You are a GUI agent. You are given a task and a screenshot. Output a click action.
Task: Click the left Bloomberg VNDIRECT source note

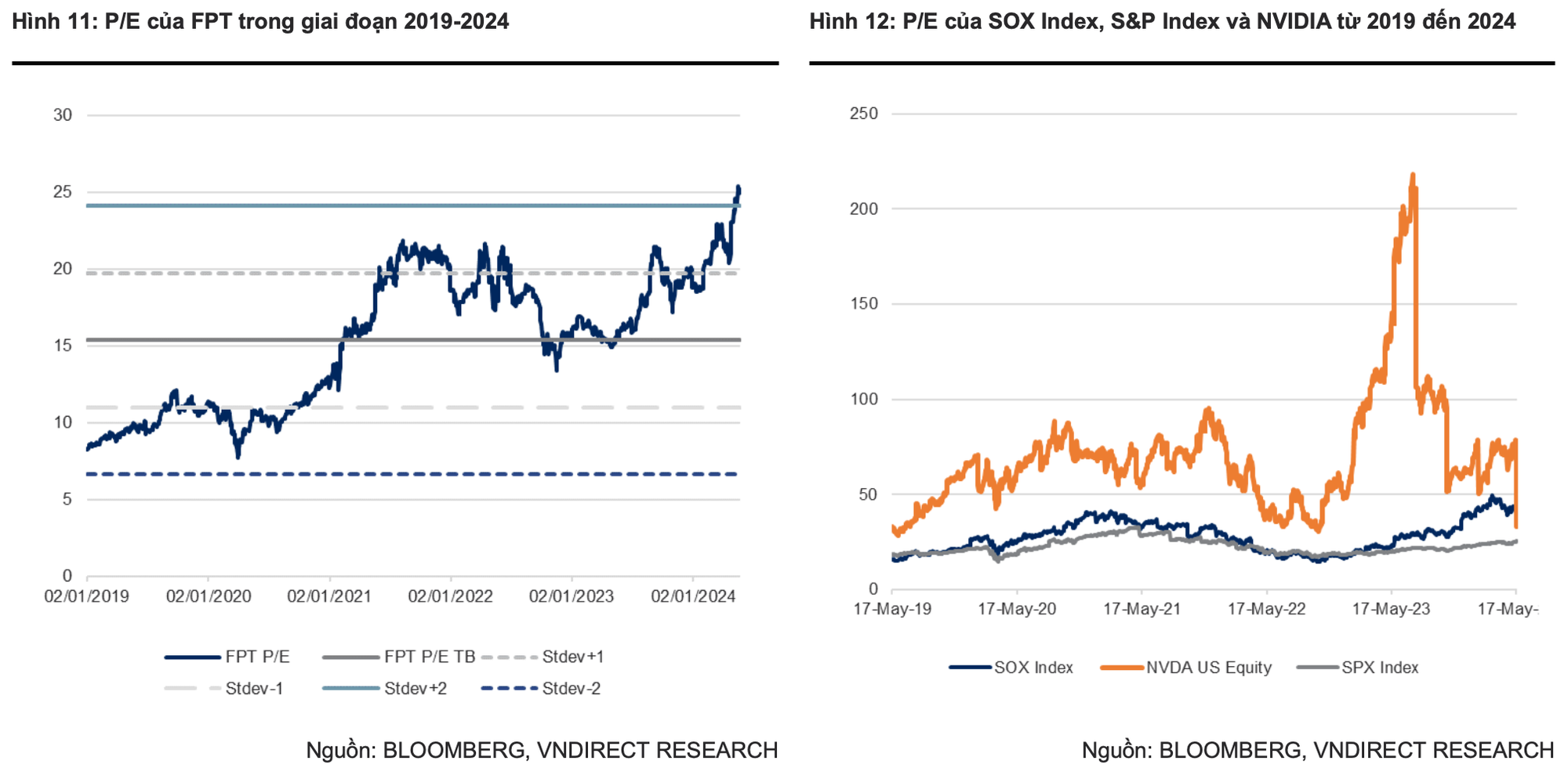542,751
